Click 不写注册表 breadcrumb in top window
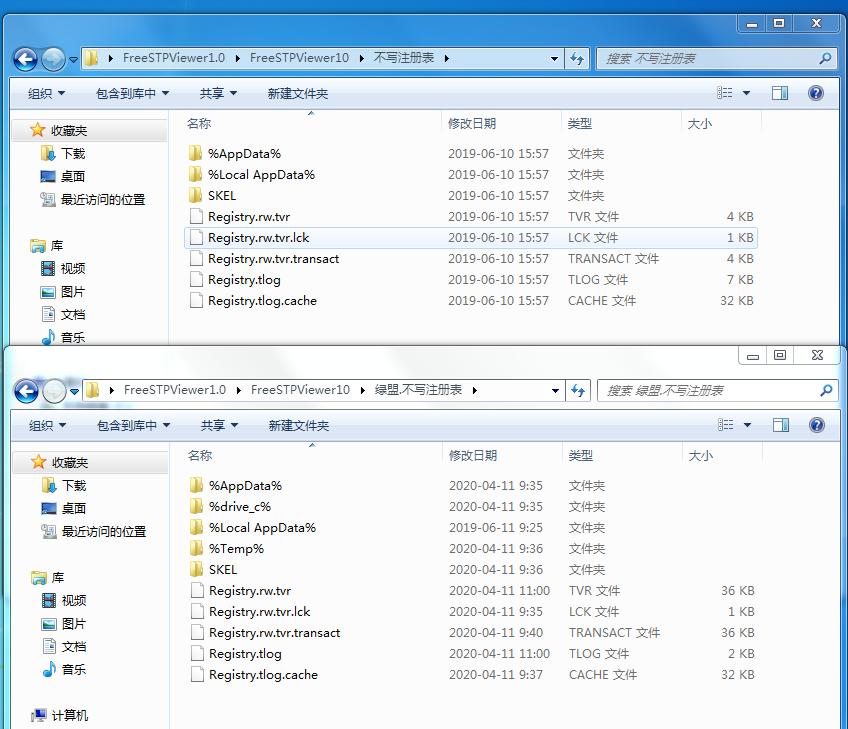The image size is (848, 729). [403, 58]
